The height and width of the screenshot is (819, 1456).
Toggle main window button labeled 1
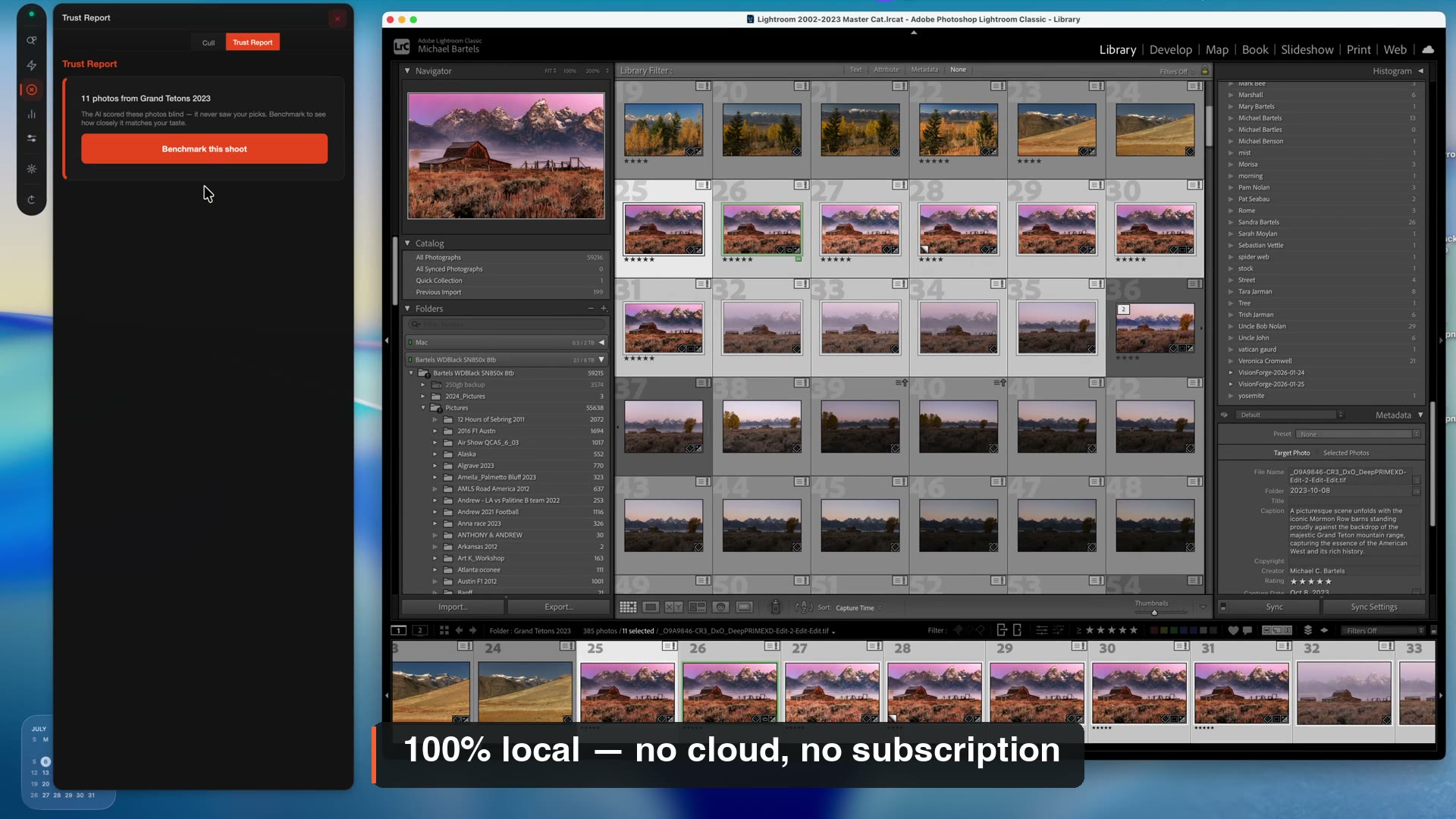pyautogui.click(x=399, y=630)
